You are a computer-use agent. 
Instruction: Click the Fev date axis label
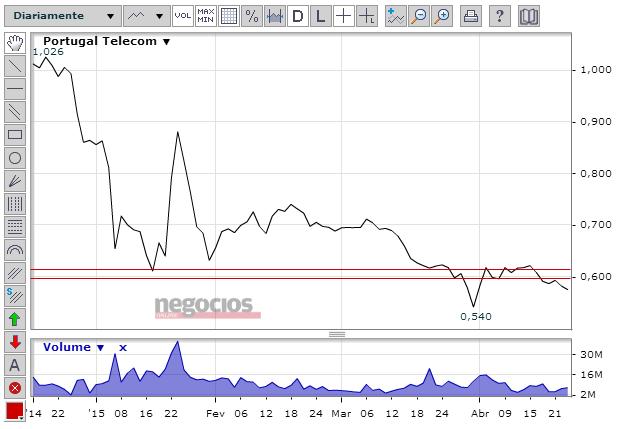[x=216, y=413]
